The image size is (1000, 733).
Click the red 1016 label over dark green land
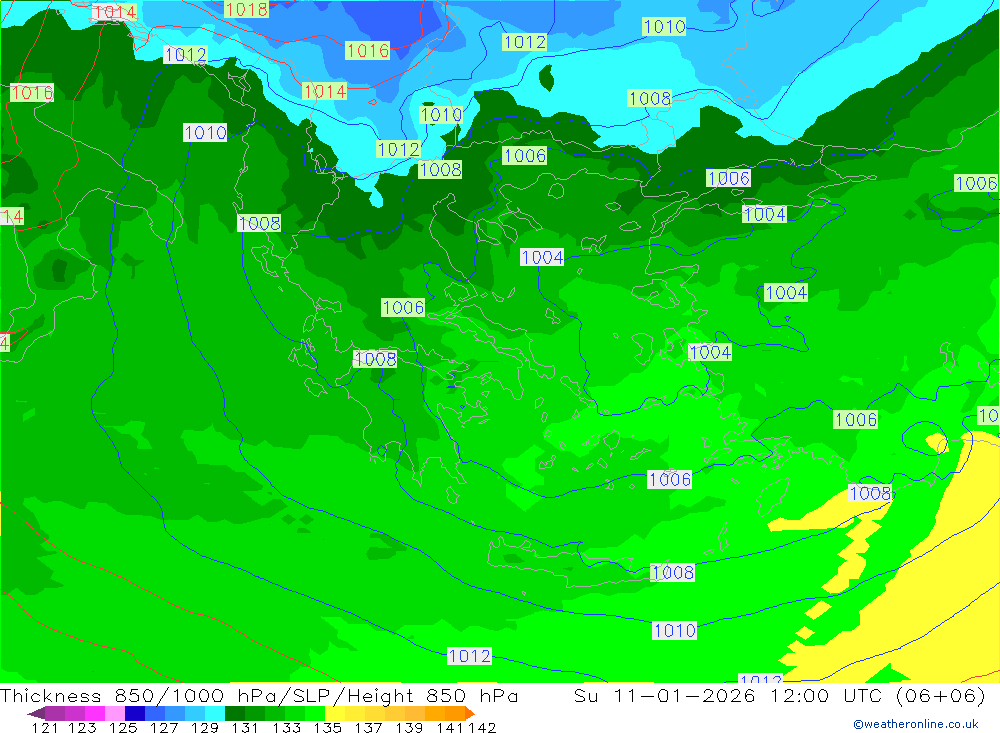pyautogui.click(x=32, y=93)
